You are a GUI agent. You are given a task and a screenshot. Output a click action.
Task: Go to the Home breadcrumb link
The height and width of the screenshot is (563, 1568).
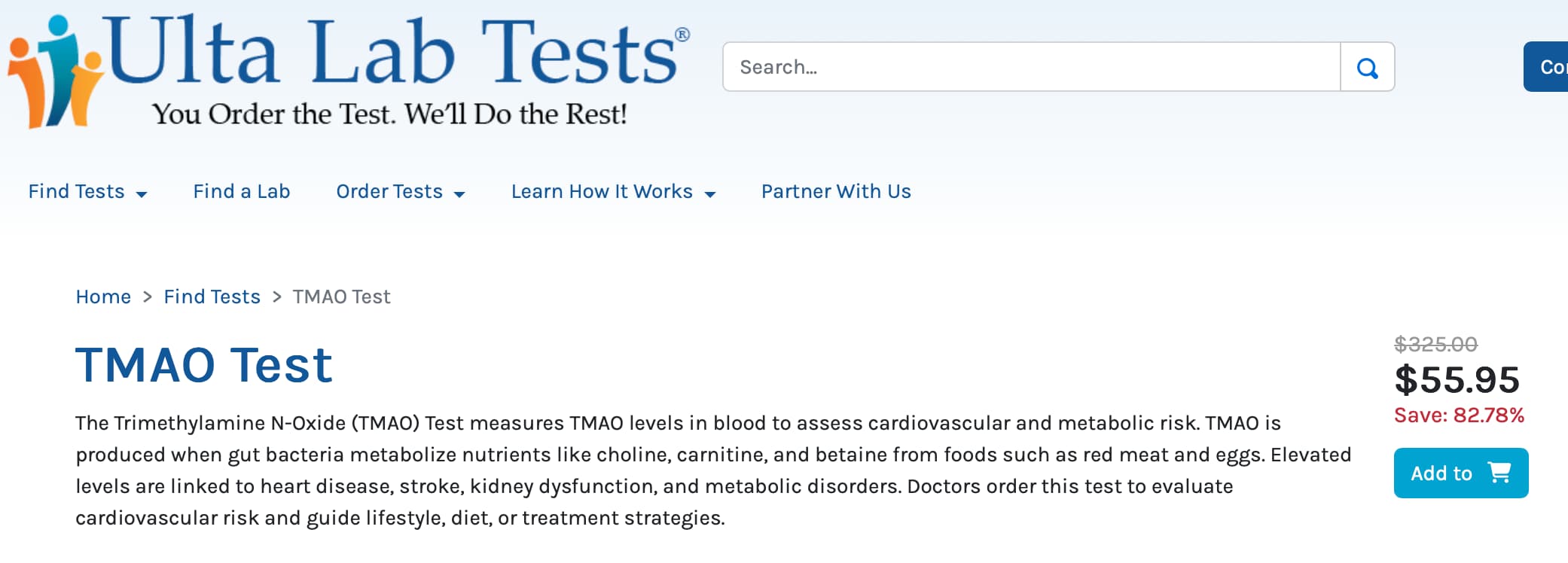pyautogui.click(x=103, y=297)
